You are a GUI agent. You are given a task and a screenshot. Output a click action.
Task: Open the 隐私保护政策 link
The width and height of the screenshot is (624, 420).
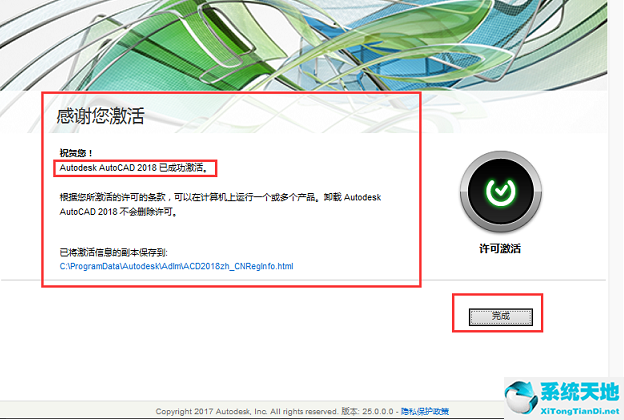coord(425,411)
